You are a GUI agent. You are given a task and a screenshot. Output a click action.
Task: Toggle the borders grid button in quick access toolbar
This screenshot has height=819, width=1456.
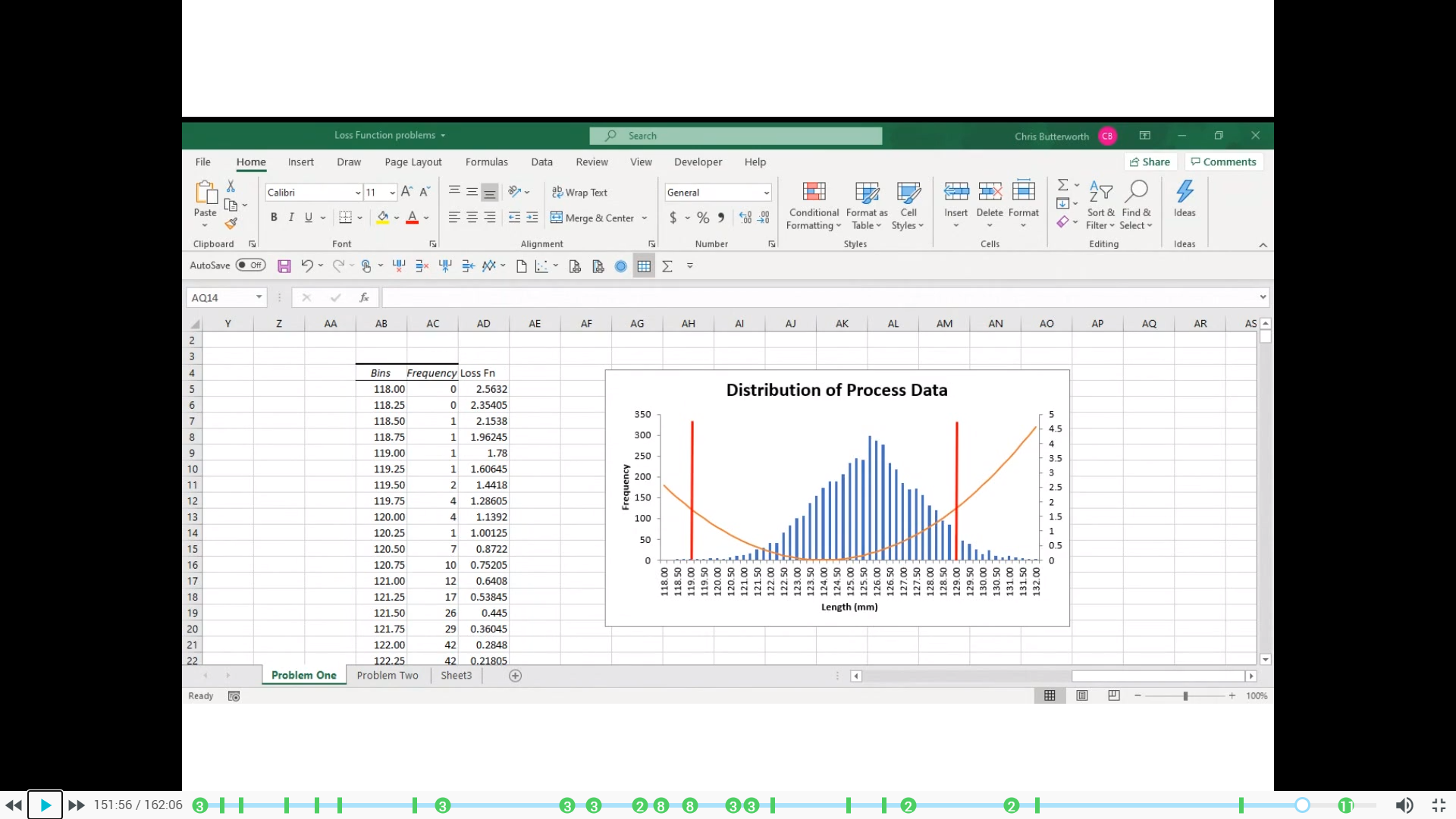pyautogui.click(x=644, y=266)
